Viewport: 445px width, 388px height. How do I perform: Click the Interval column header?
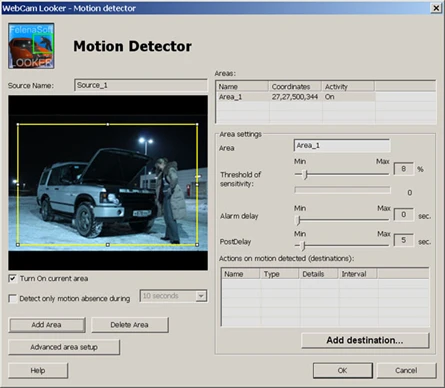[x=358, y=274]
